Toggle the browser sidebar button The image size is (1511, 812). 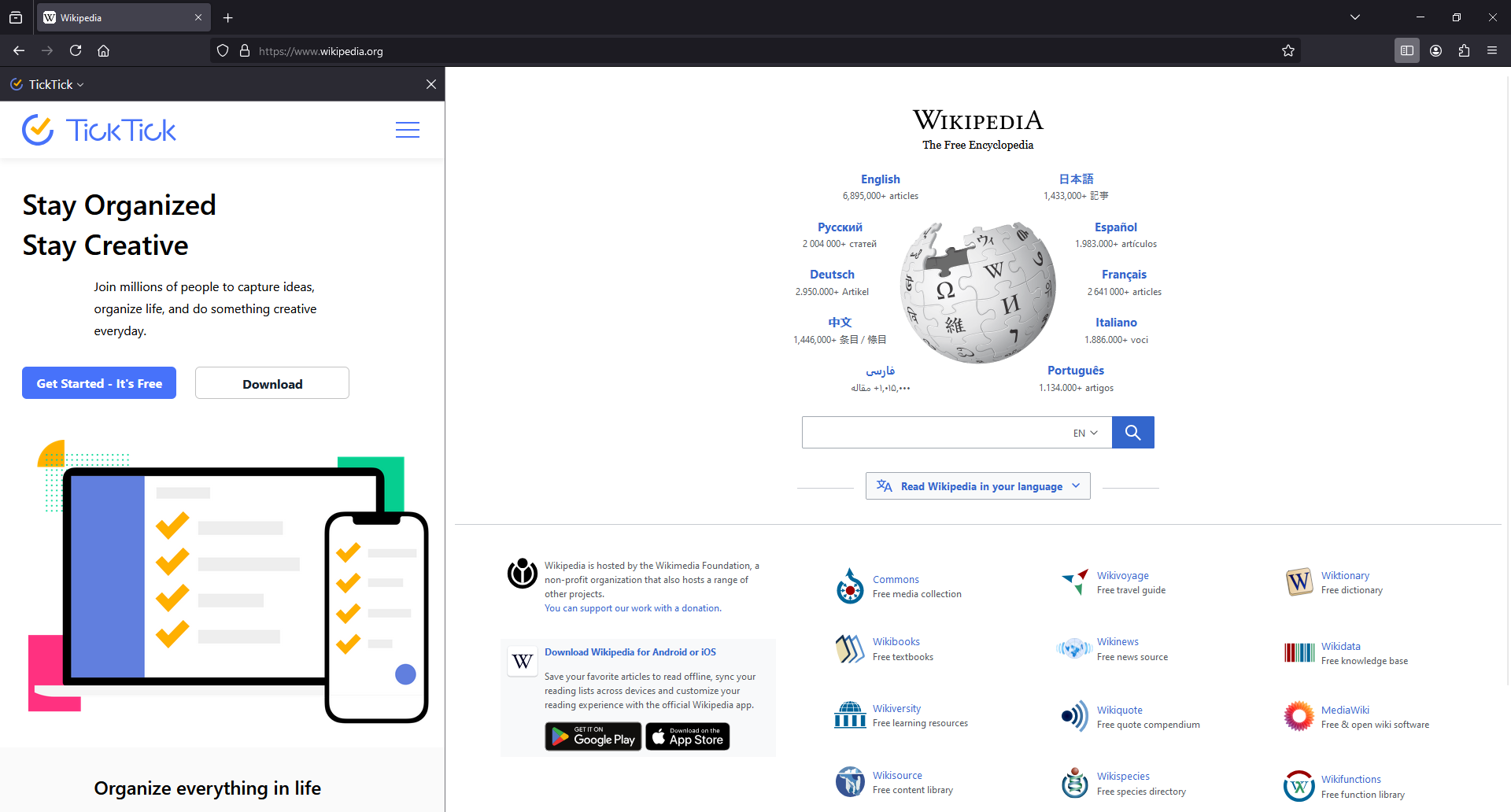click(x=1407, y=50)
